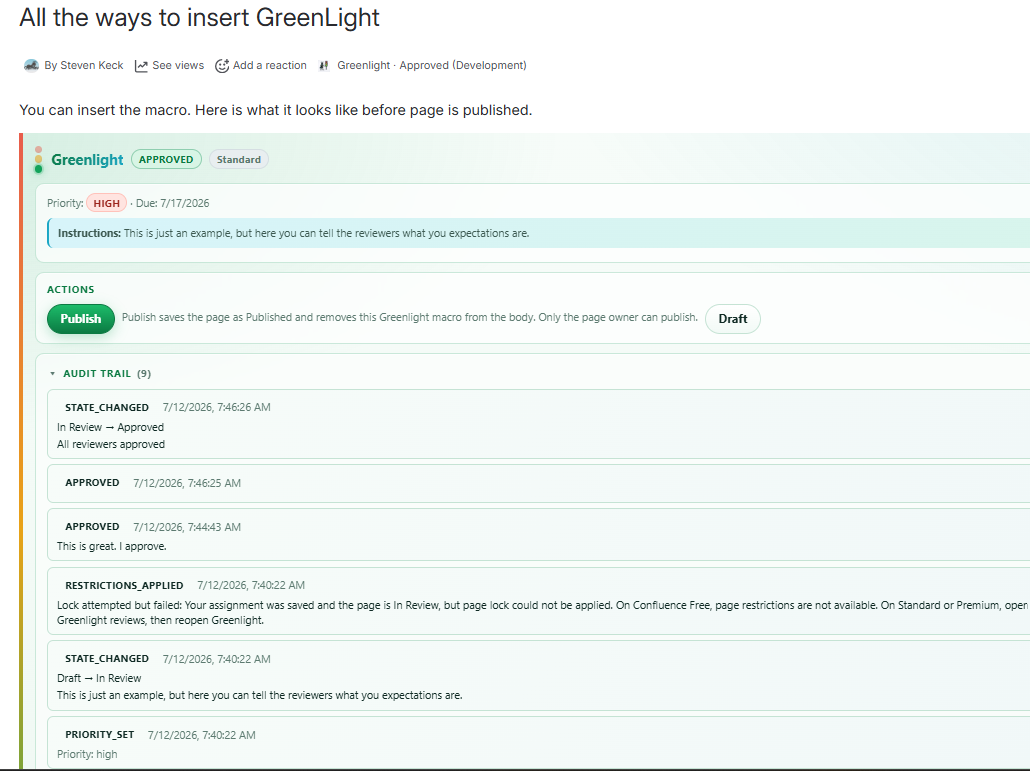Viewport: 1030px width, 771px height.
Task: Click the AUDIT TRAIL (9) heading
Action: pos(107,374)
